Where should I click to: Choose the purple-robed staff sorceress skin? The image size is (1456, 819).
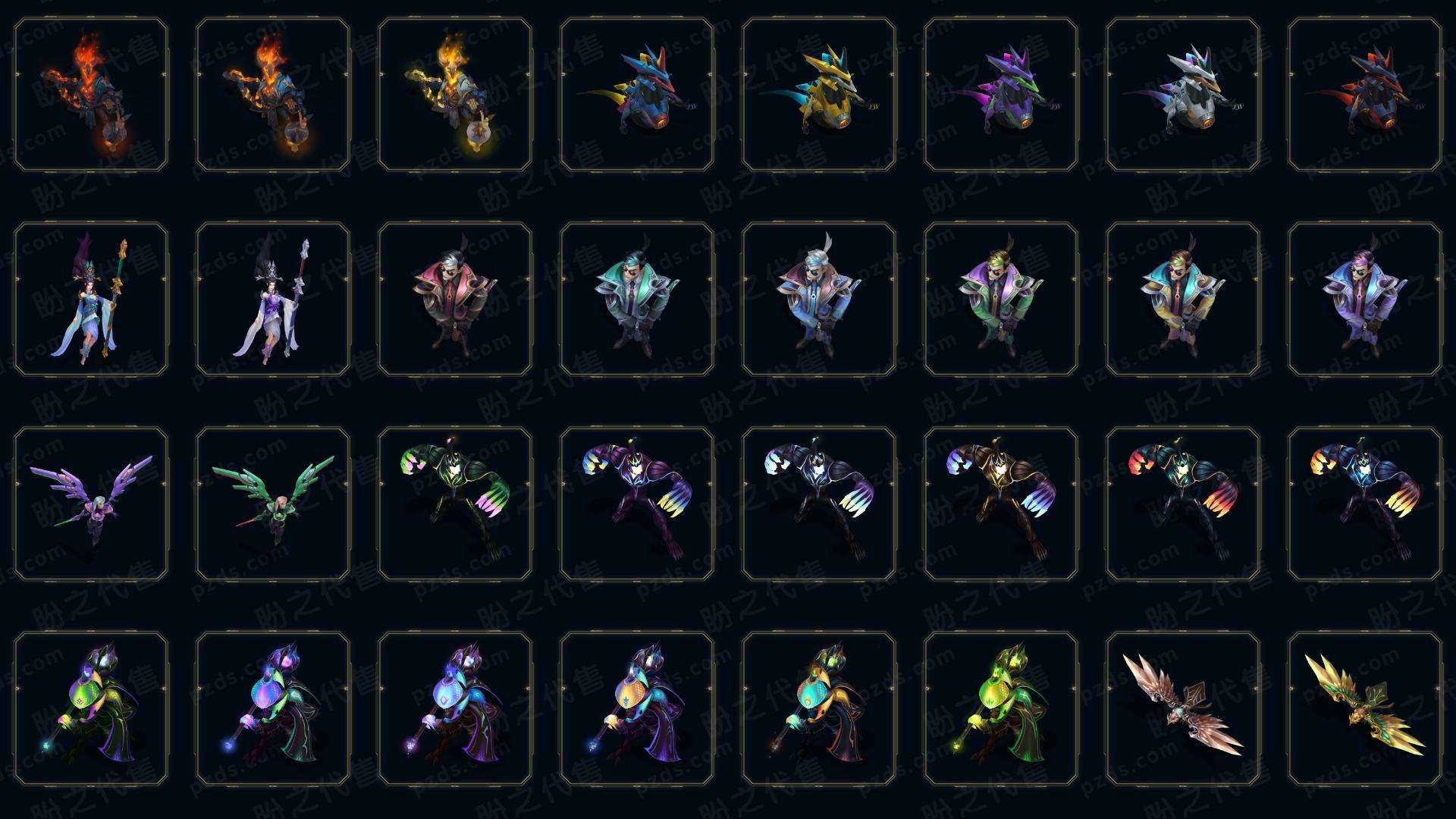[273, 299]
